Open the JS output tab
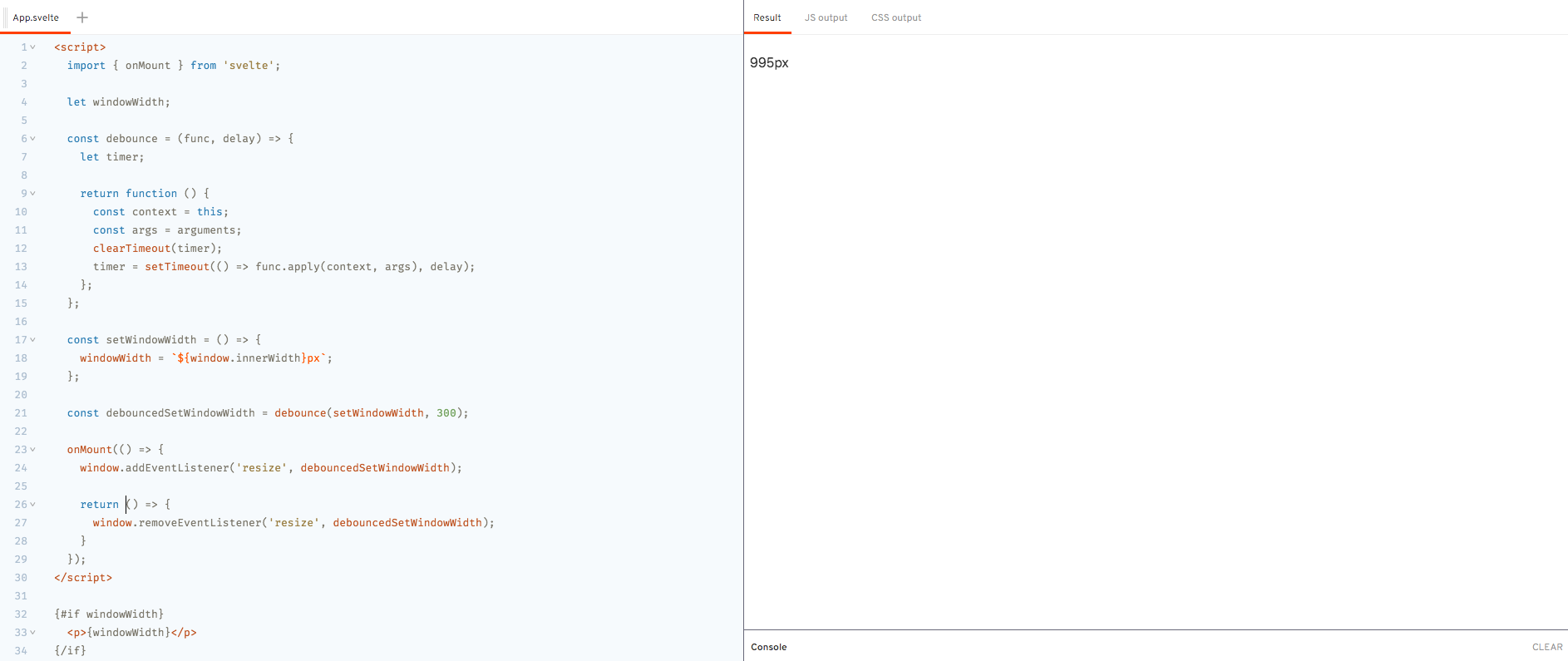The height and width of the screenshot is (661, 1568). click(x=826, y=17)
